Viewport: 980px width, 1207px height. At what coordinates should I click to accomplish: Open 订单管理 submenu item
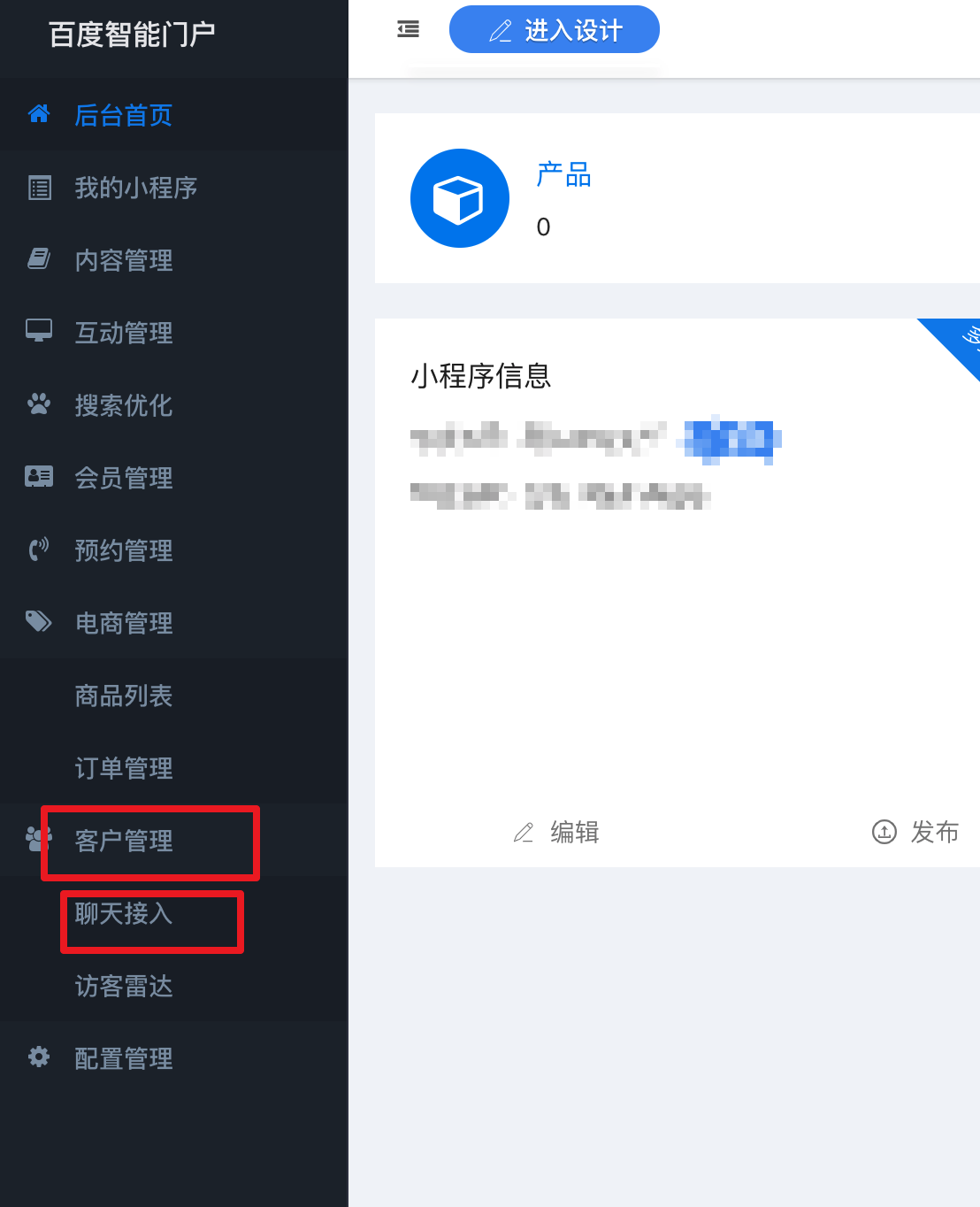coord(174,768)
